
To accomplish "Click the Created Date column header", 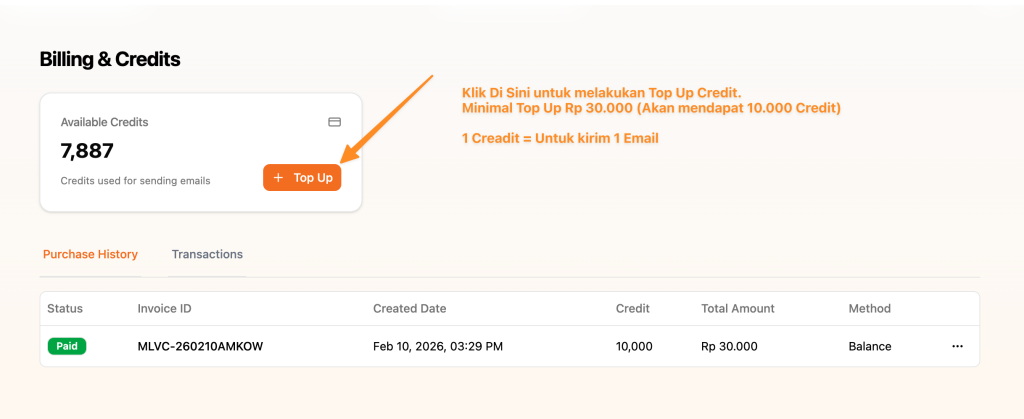I will (x=409, y=308).
